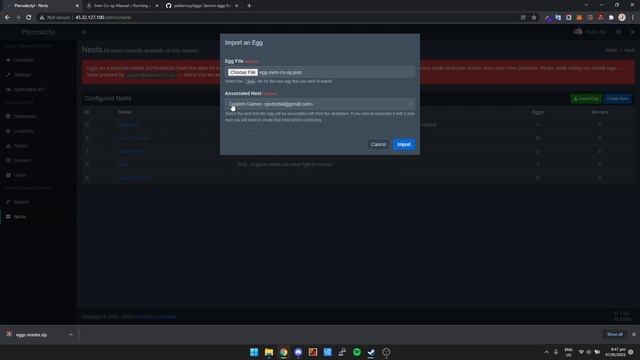Click the green Import Egg button
This screenshot has width=640, height=360.
(586, 99)
